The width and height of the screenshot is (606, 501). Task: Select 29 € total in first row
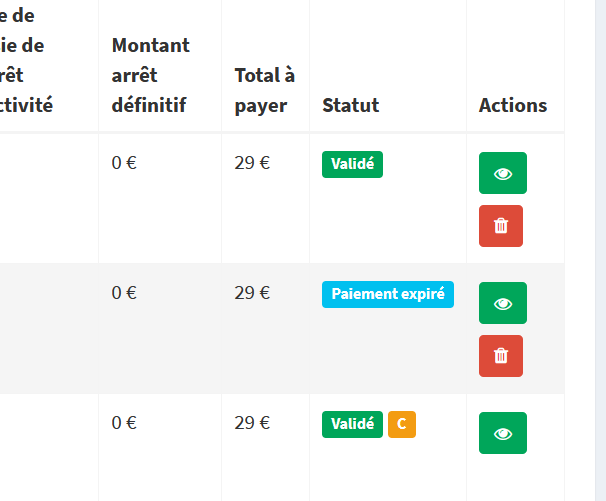[x=252, y=163]
